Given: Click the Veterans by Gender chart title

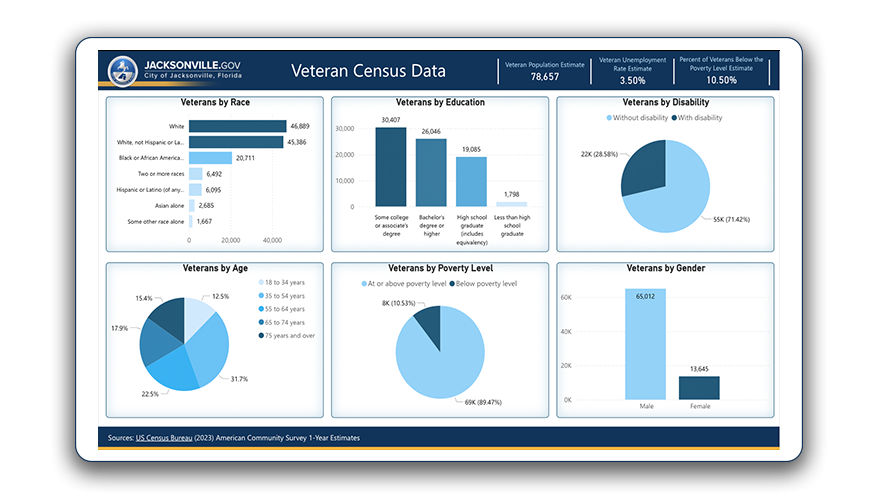Looking at the screenshot, I should click(666, 268).
